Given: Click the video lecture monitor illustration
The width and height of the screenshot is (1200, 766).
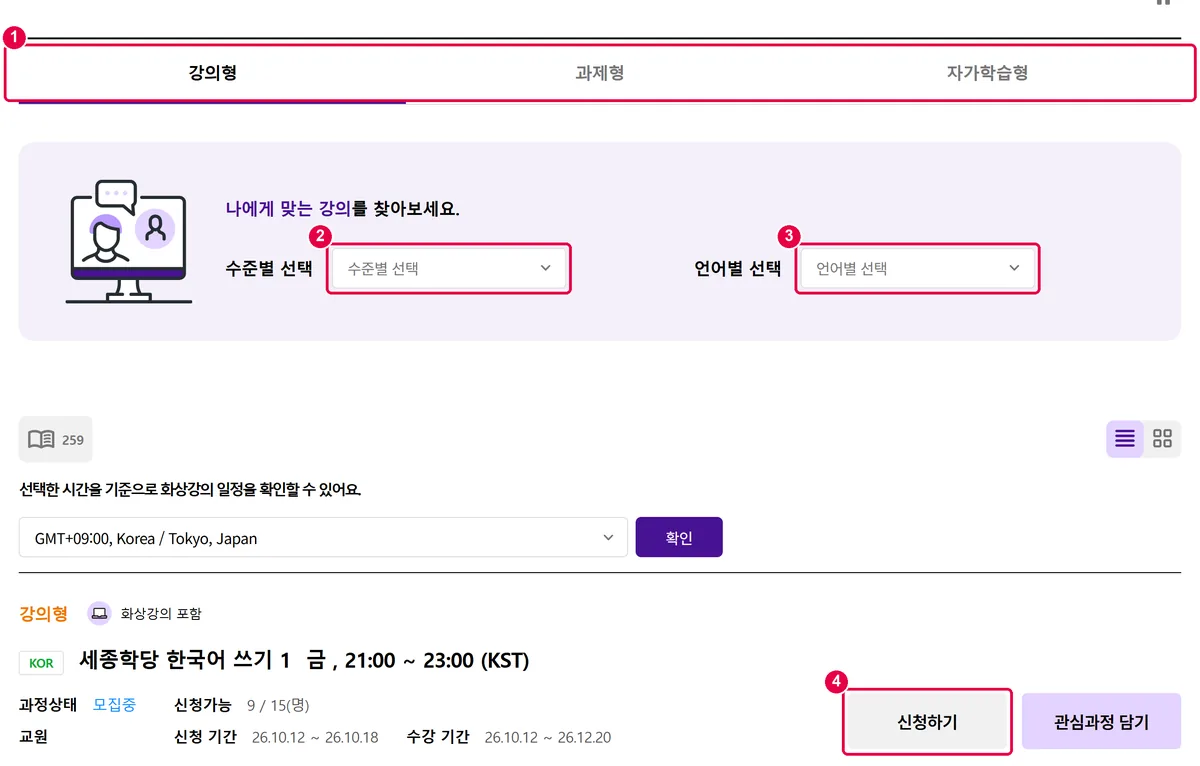Looking at the screenshot, I should tap(129, 242).
